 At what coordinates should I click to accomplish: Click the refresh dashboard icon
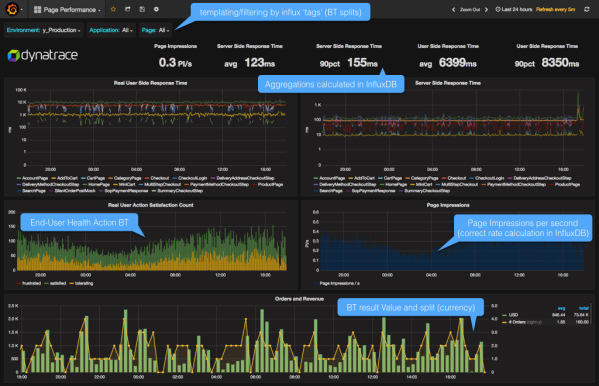point(587,9)
